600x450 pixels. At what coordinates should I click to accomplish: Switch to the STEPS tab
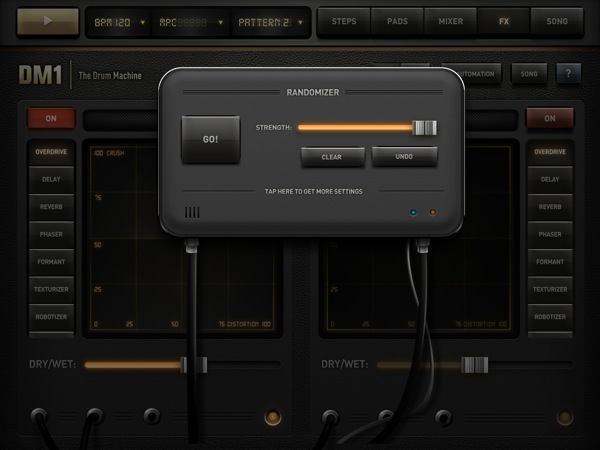(344, 21)
